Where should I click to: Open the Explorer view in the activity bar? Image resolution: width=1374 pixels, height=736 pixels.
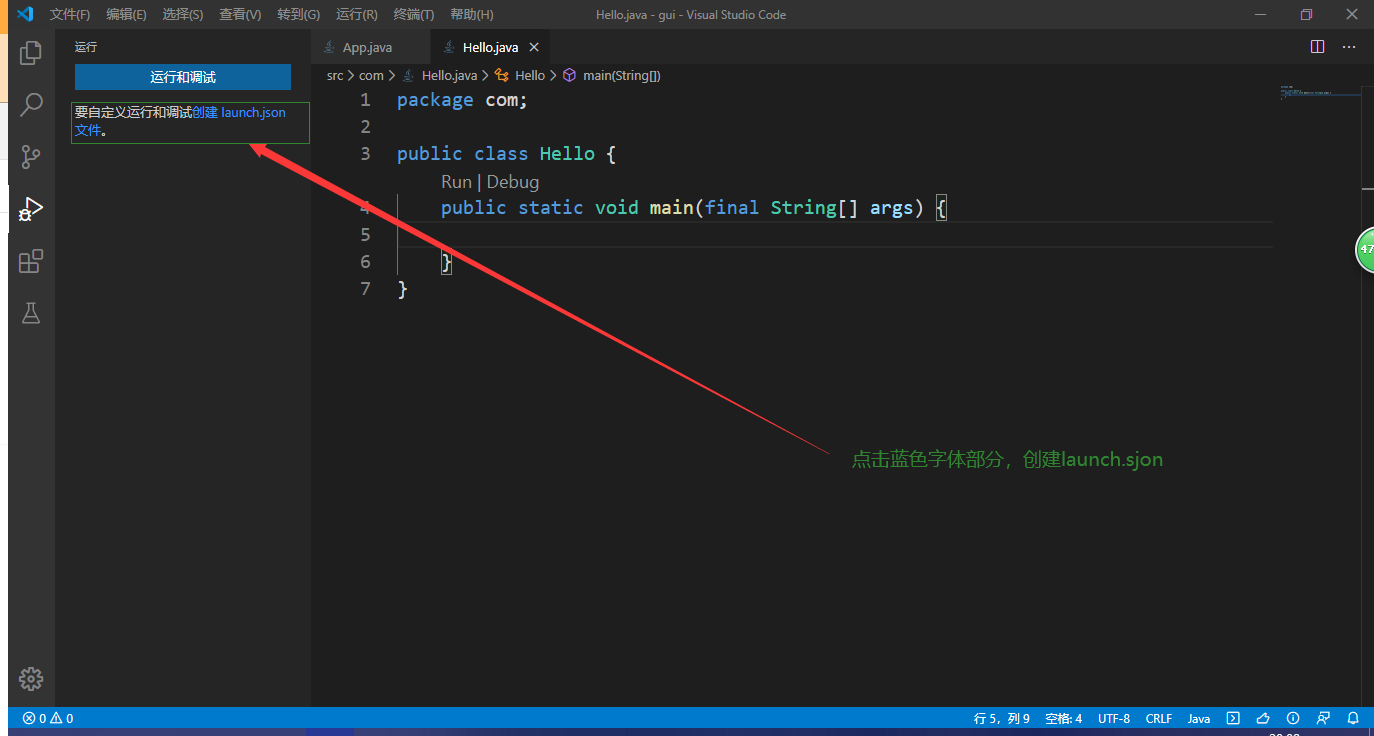30,52
